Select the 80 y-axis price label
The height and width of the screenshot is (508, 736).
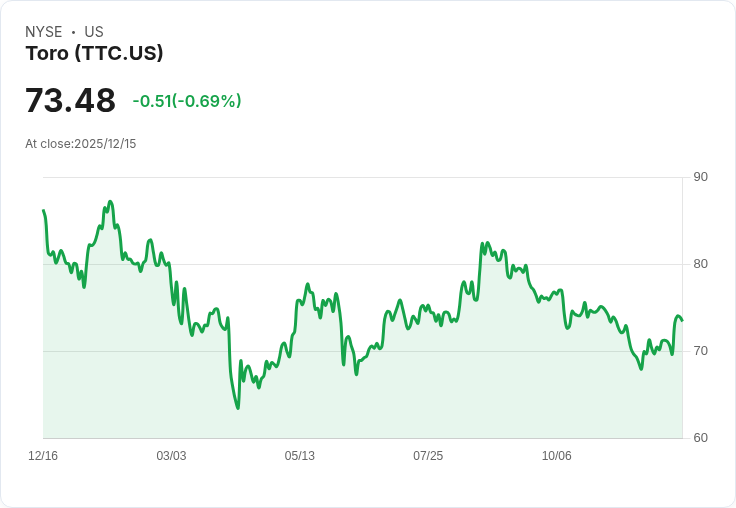[x=700, y=264]
